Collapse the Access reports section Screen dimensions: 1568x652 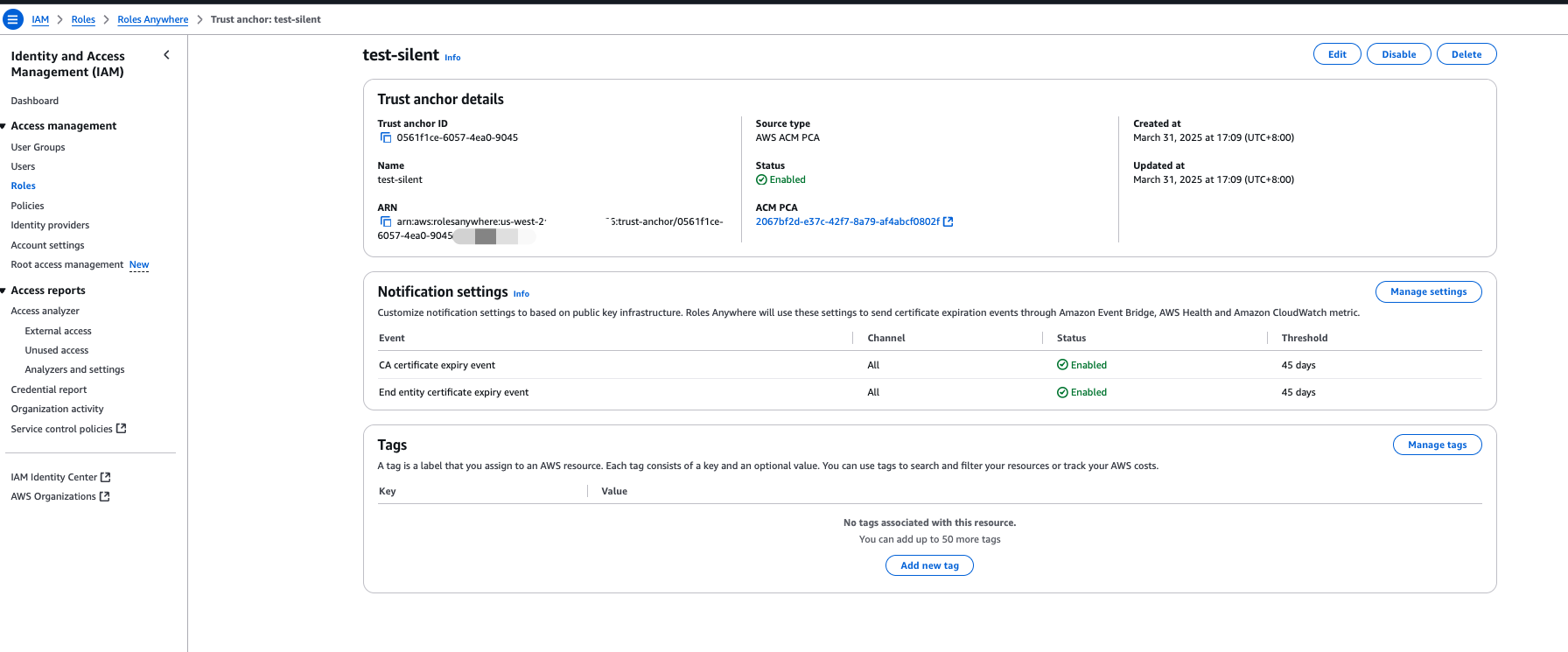click(3, 291)
